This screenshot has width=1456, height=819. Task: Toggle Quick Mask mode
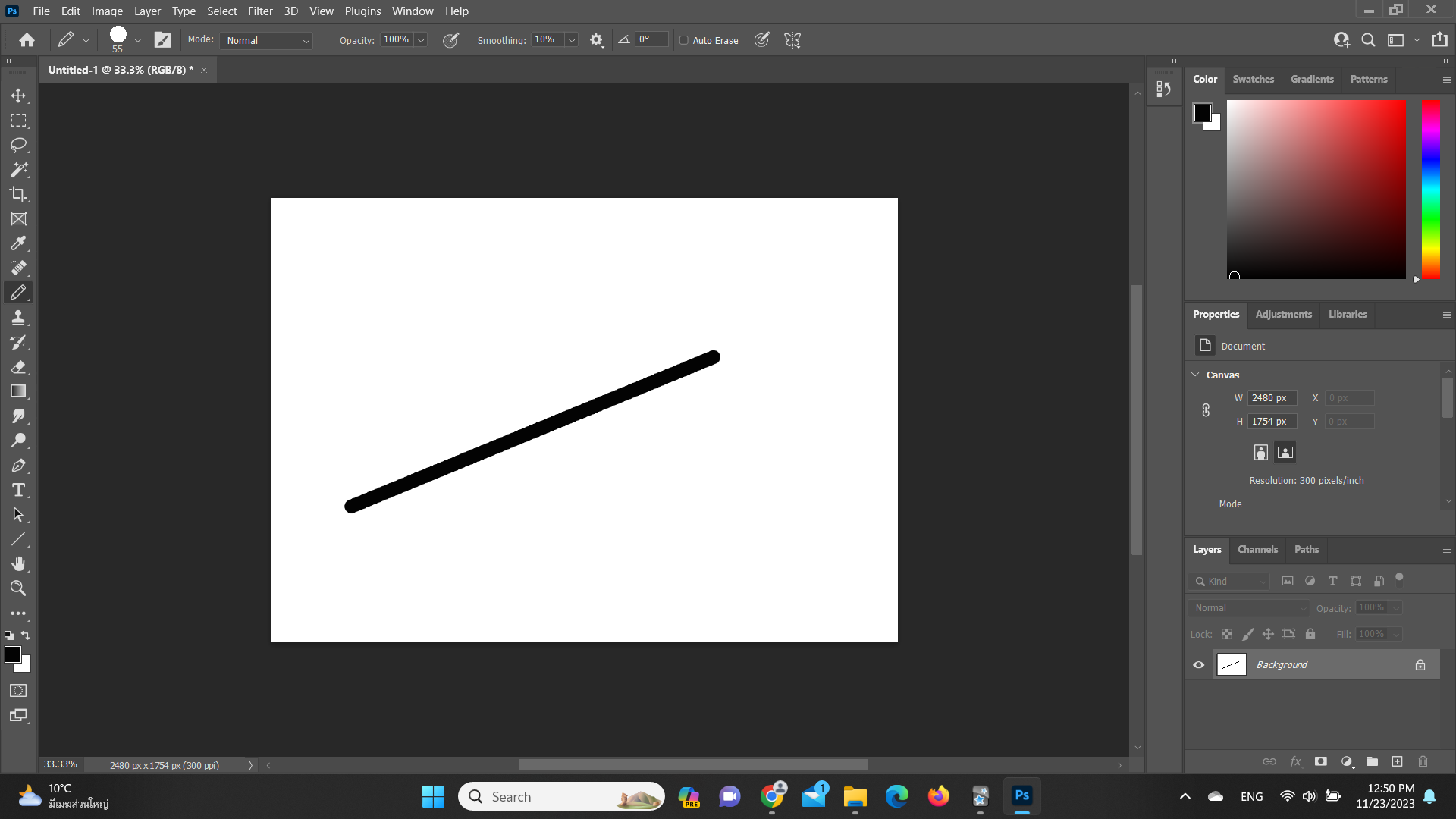coord(18,691)
